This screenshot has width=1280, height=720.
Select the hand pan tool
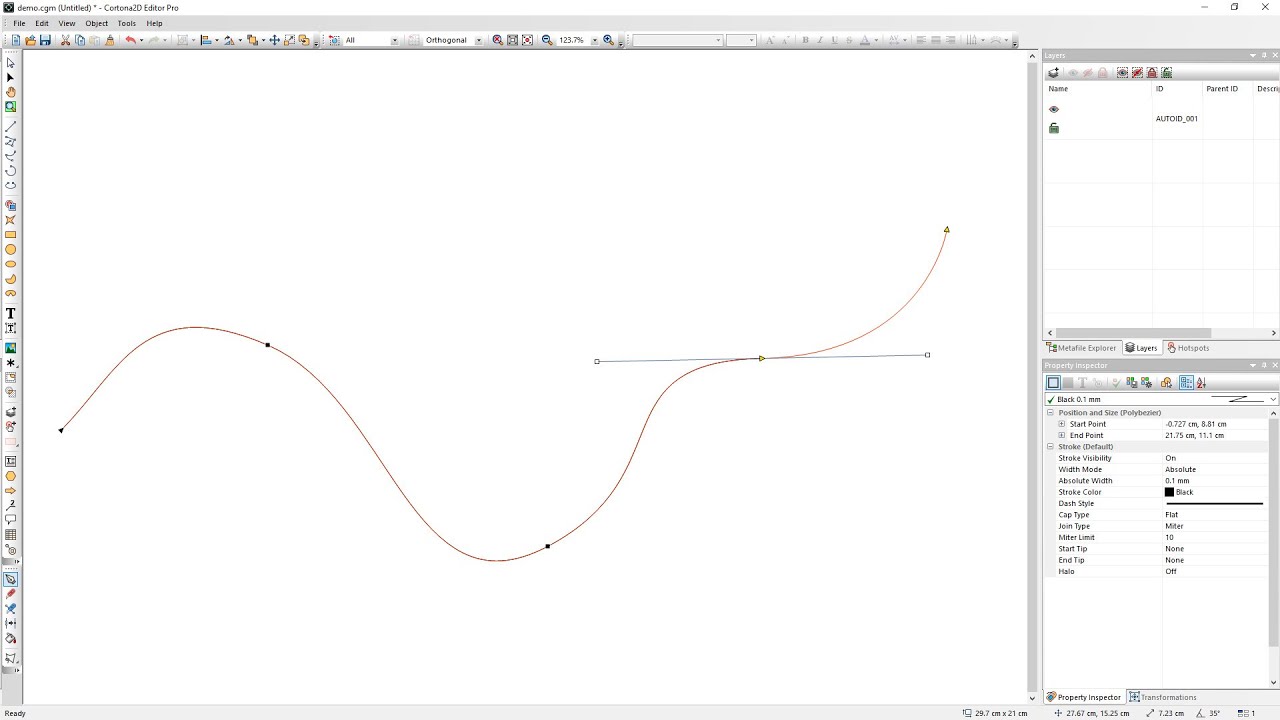pos(11,92)
